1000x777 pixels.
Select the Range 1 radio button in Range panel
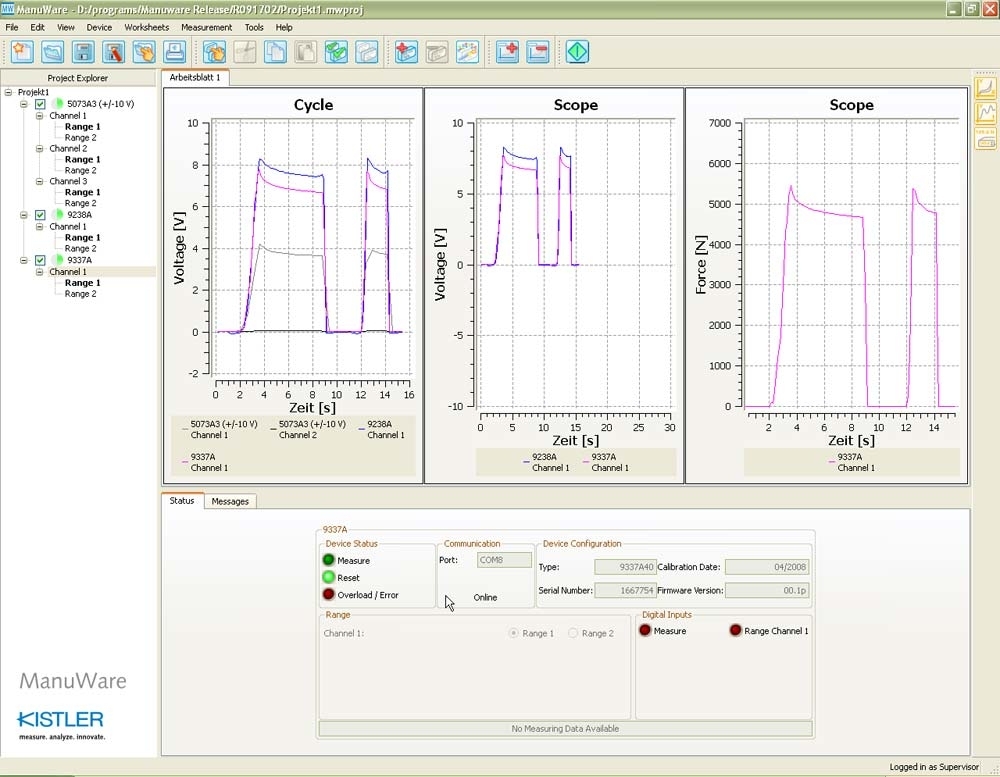(513, 633)
